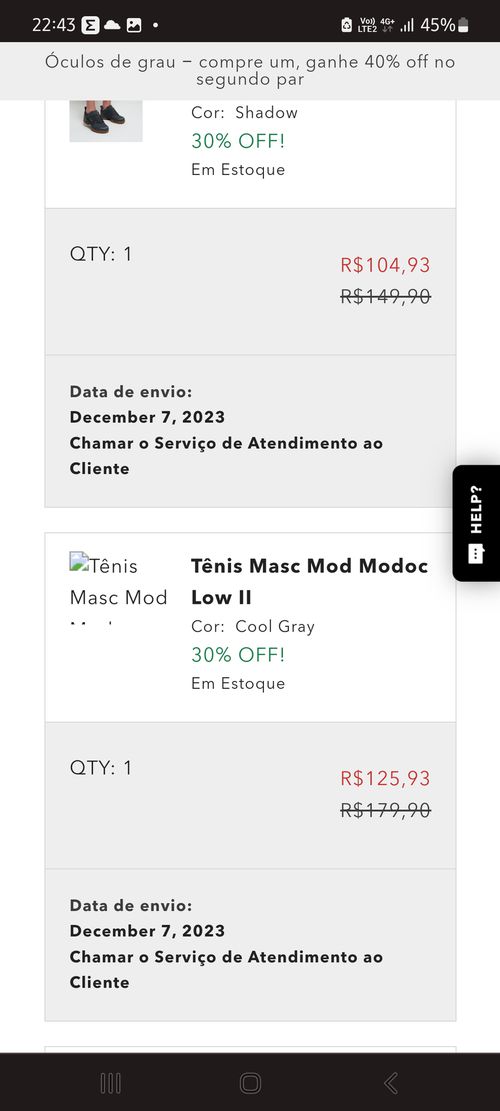Tap the cloud notification icon in status bar
500x1111 pixels.
[112, 26]
